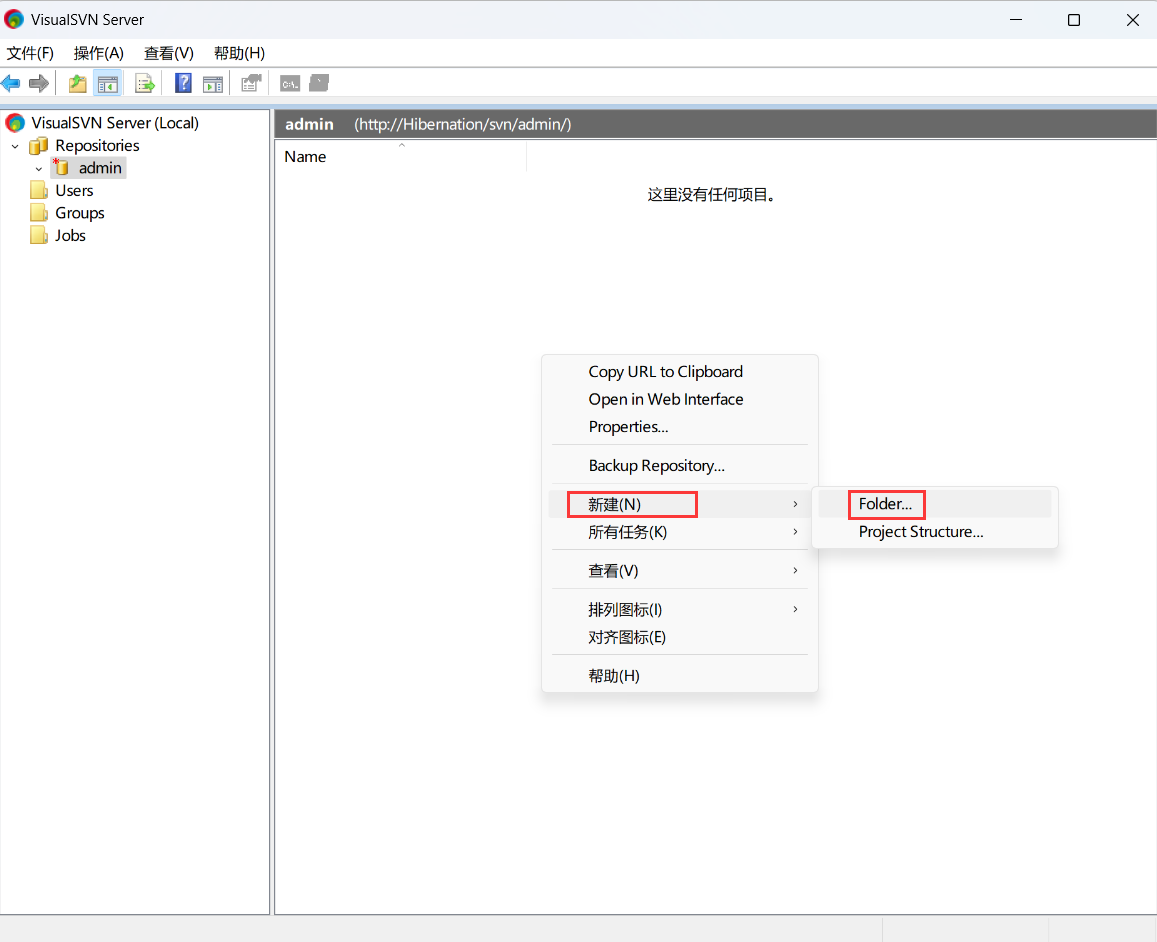This screenshot has height=942, width=1157.
Task: Select Groups in the tree
Action: [x=80, y=213]
